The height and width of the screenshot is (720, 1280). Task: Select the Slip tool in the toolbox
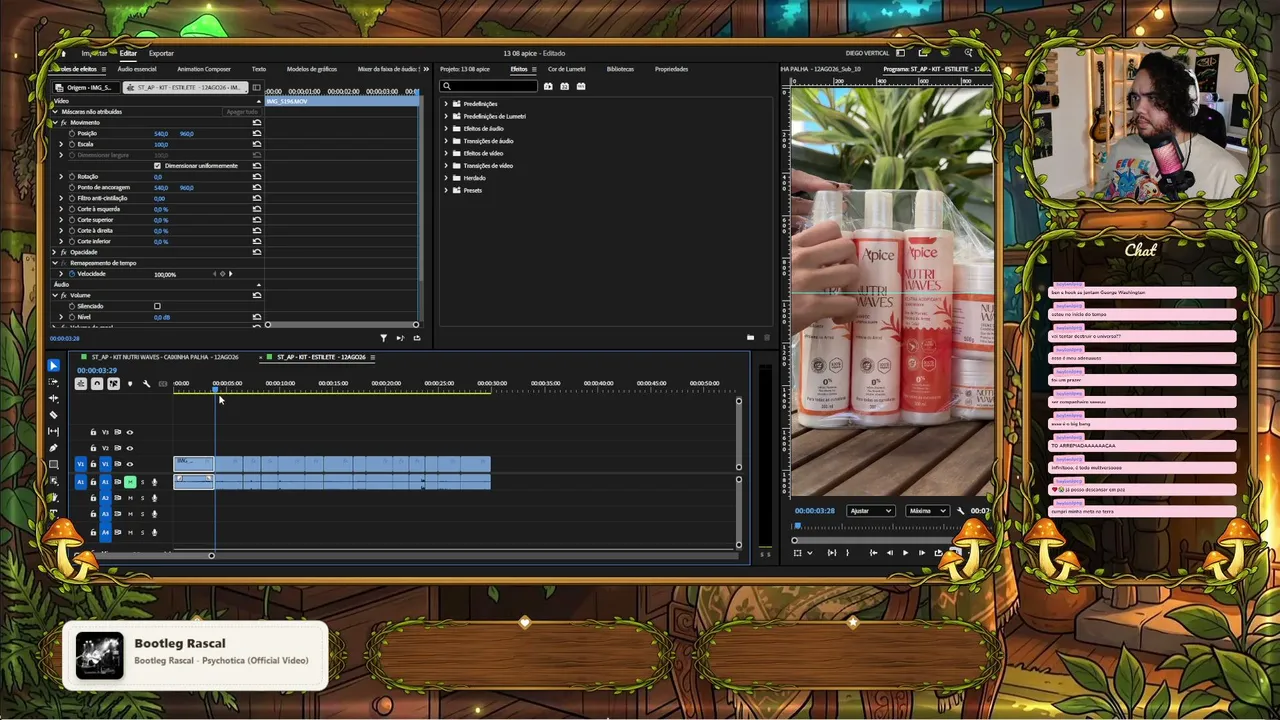(54, 431)
